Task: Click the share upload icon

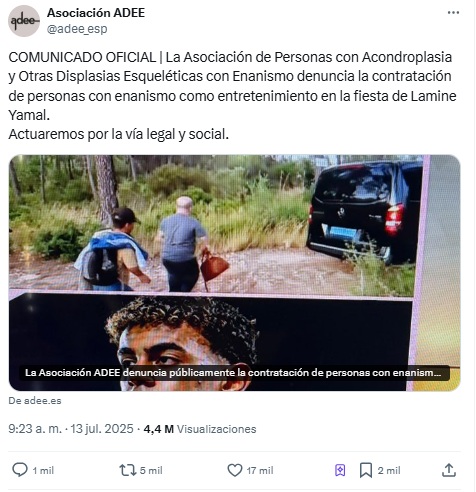Action: click(449, 470)
